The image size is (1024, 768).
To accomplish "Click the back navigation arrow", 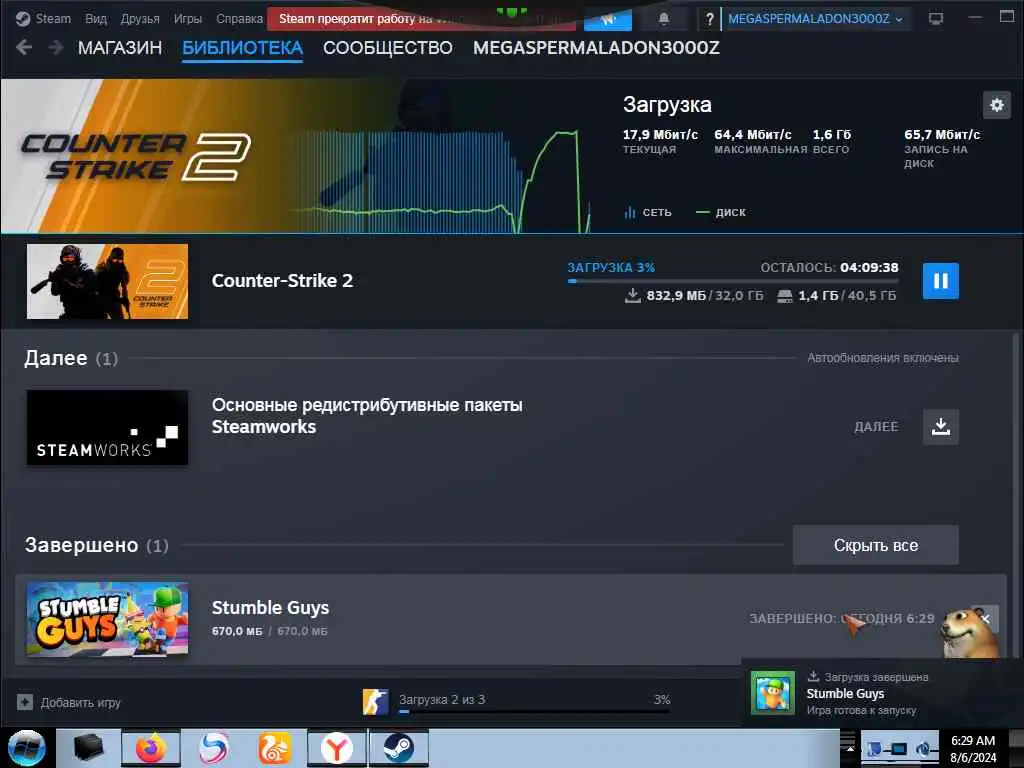I will [x=24, y=47].
